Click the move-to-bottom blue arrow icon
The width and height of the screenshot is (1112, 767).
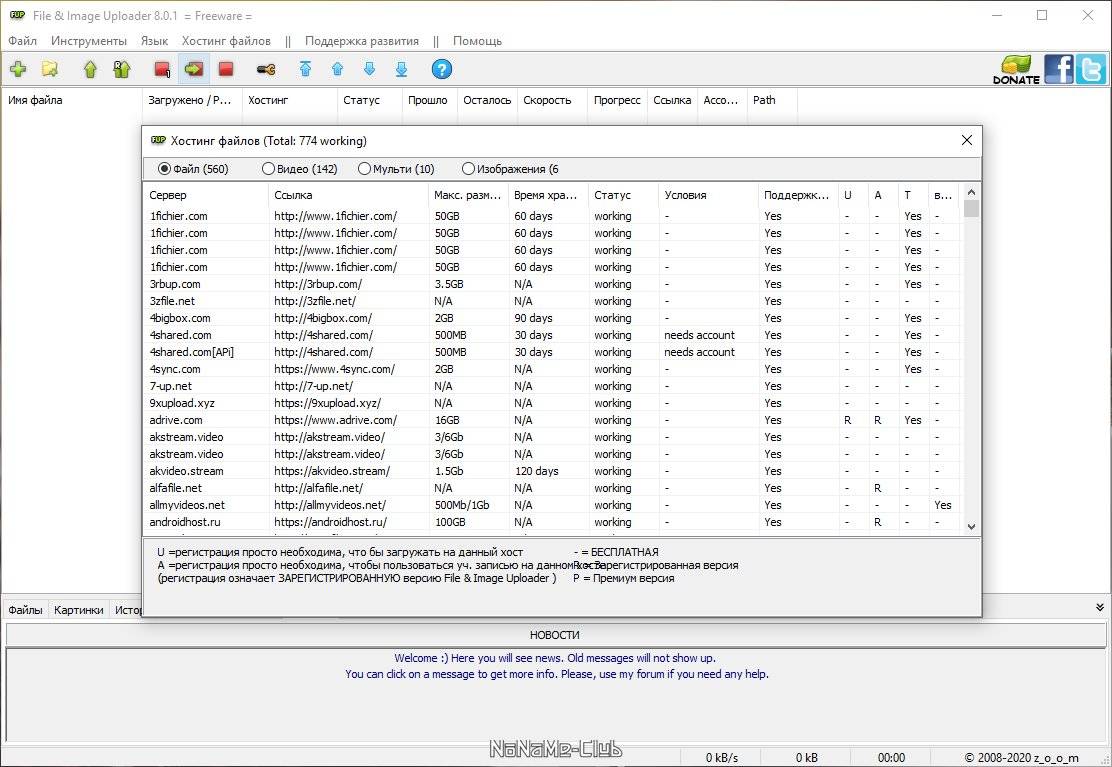(x=401, y=69)
